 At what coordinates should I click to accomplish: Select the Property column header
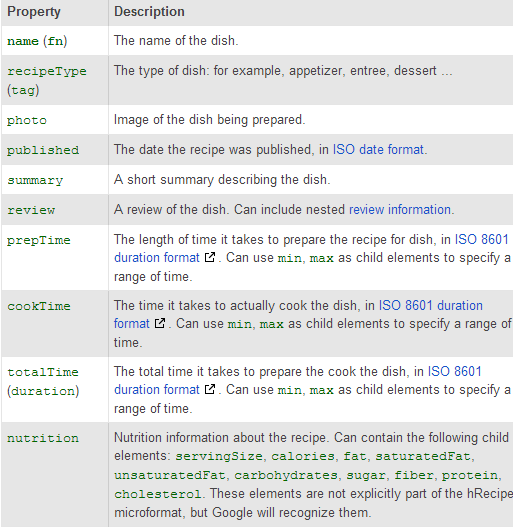(x=34, y=12)
